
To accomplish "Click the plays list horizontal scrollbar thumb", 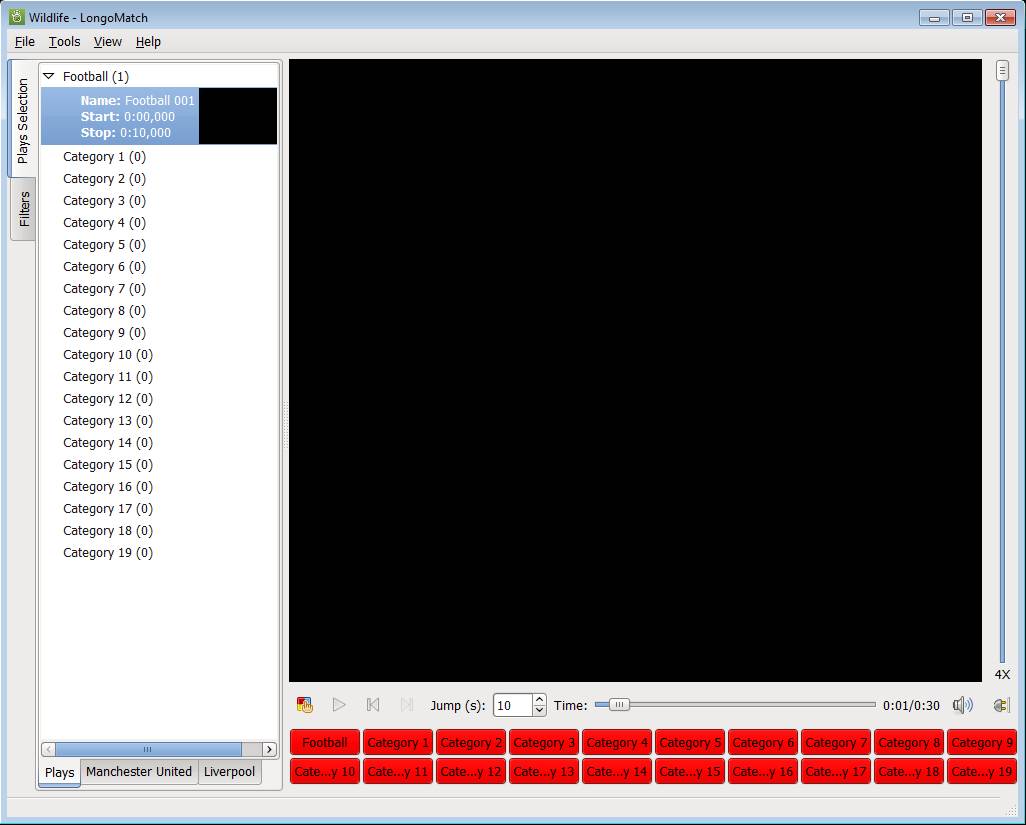I will pyautogui.click(x=149, y=749).
